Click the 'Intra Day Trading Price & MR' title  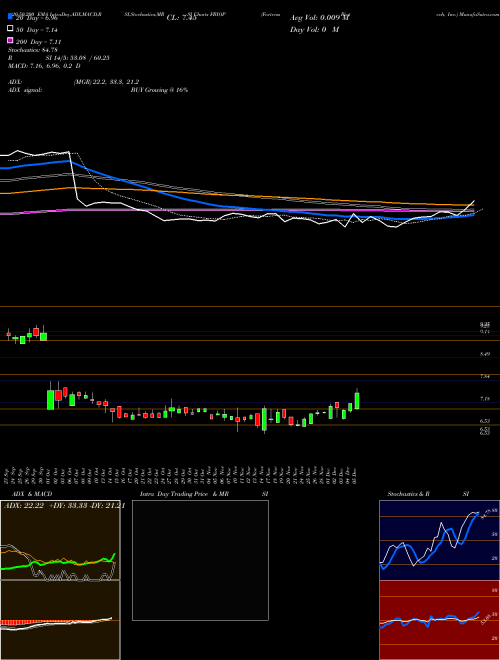184,494
